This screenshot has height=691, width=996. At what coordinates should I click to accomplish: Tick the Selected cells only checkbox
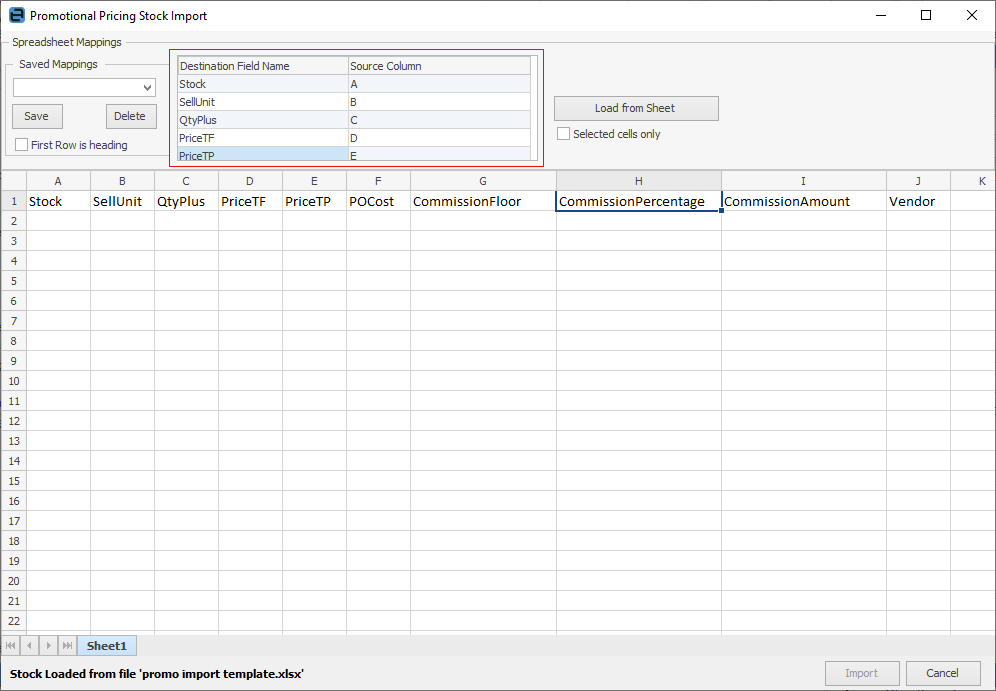(564, 134)
